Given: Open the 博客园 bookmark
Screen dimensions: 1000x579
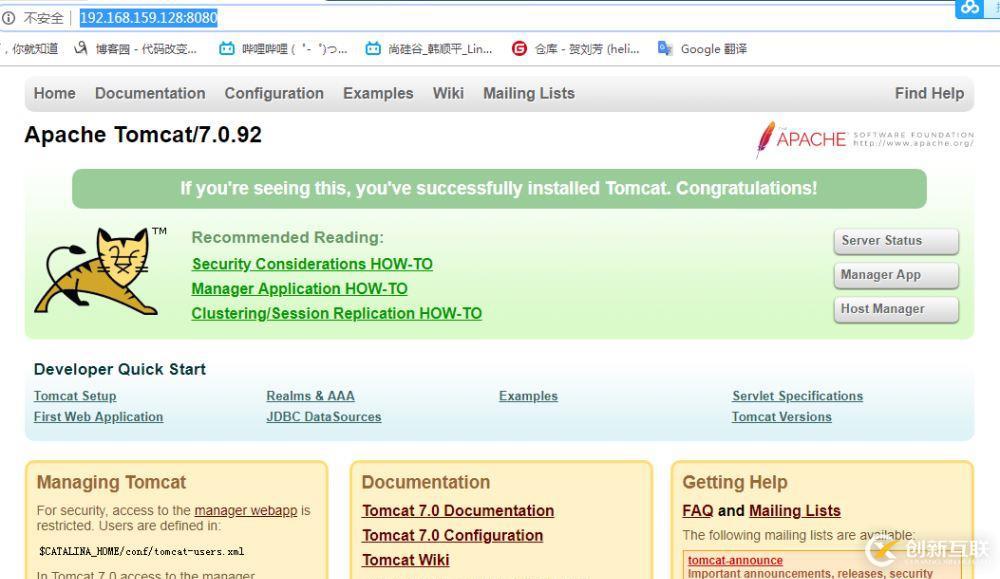Looking at the screenshot, I should (135, 48).
